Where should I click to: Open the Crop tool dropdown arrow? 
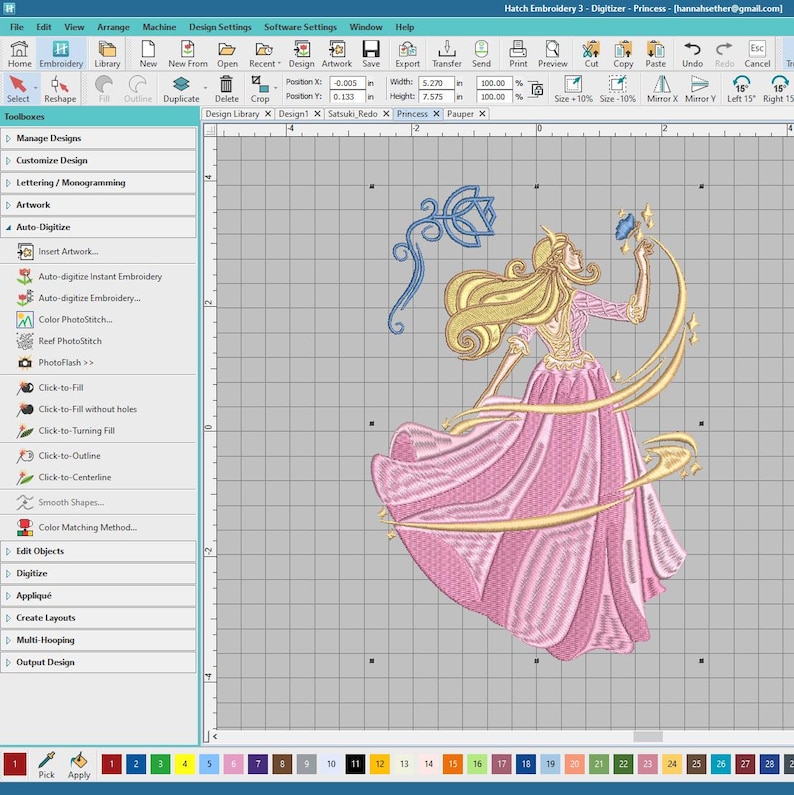point(275,88)
